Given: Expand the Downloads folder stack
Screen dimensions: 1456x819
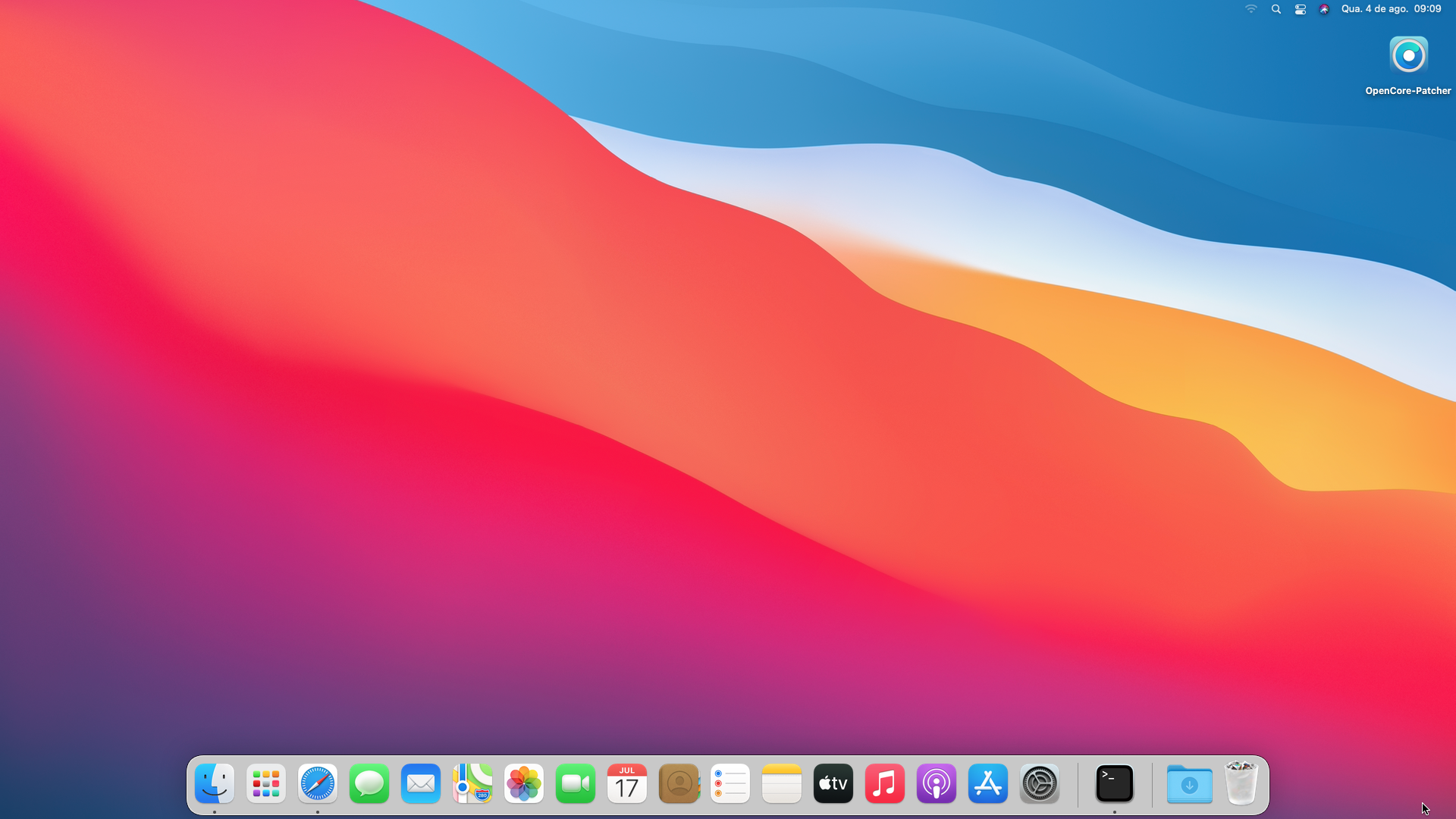Looking at the screenshot, I should tap(1189, 783).
